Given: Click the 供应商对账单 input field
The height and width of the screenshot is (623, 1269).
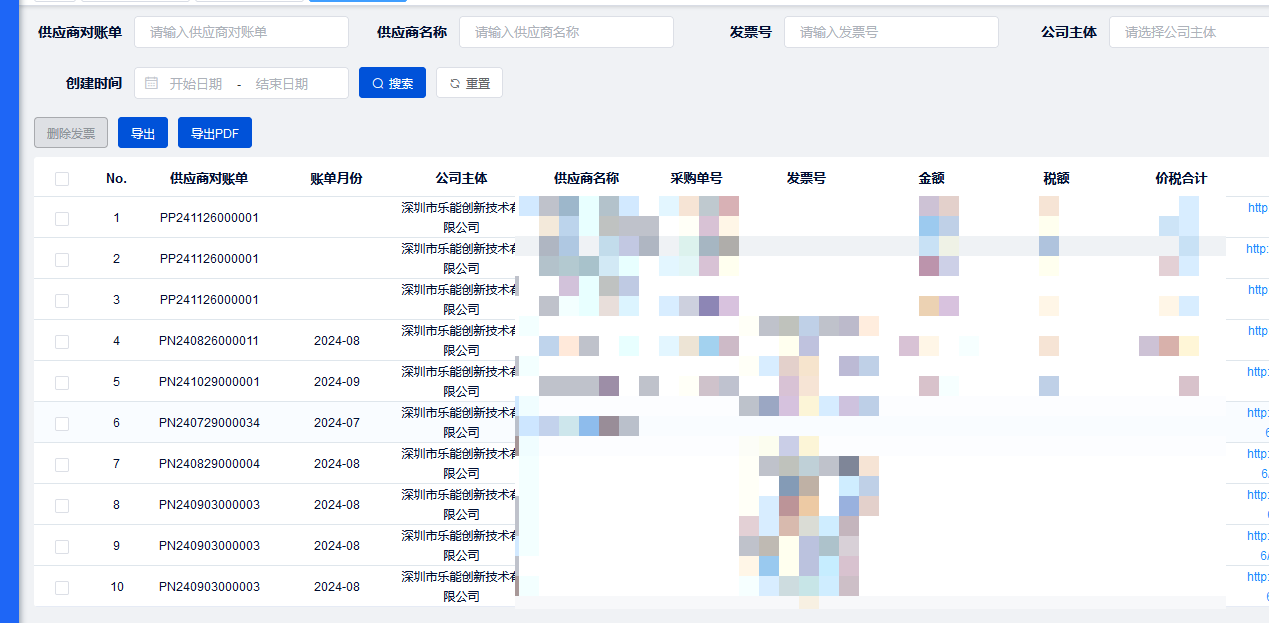Looking at the screenshot, I should pos(241,32).
